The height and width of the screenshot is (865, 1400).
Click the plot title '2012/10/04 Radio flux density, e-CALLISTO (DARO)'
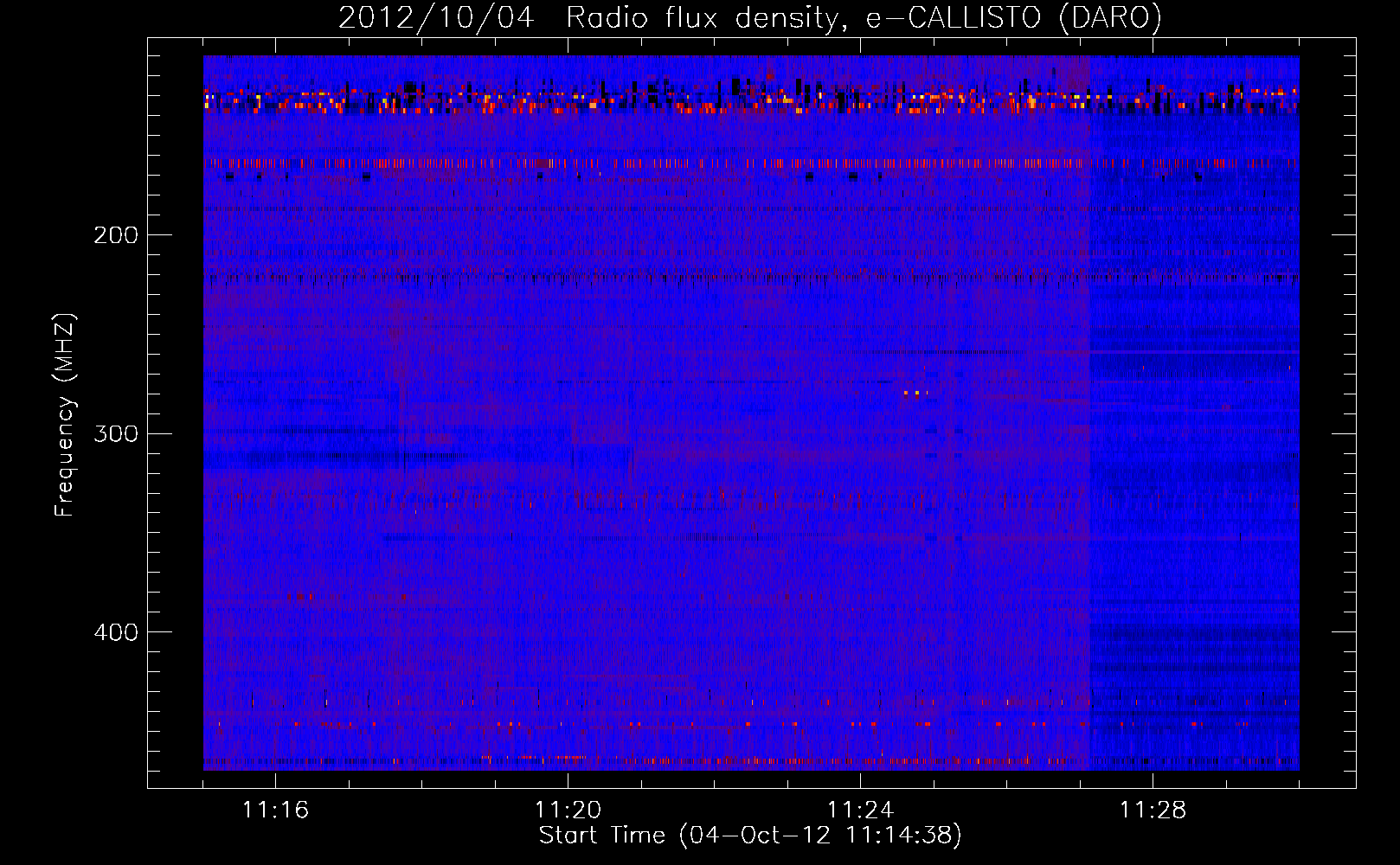tap(750, 18)
